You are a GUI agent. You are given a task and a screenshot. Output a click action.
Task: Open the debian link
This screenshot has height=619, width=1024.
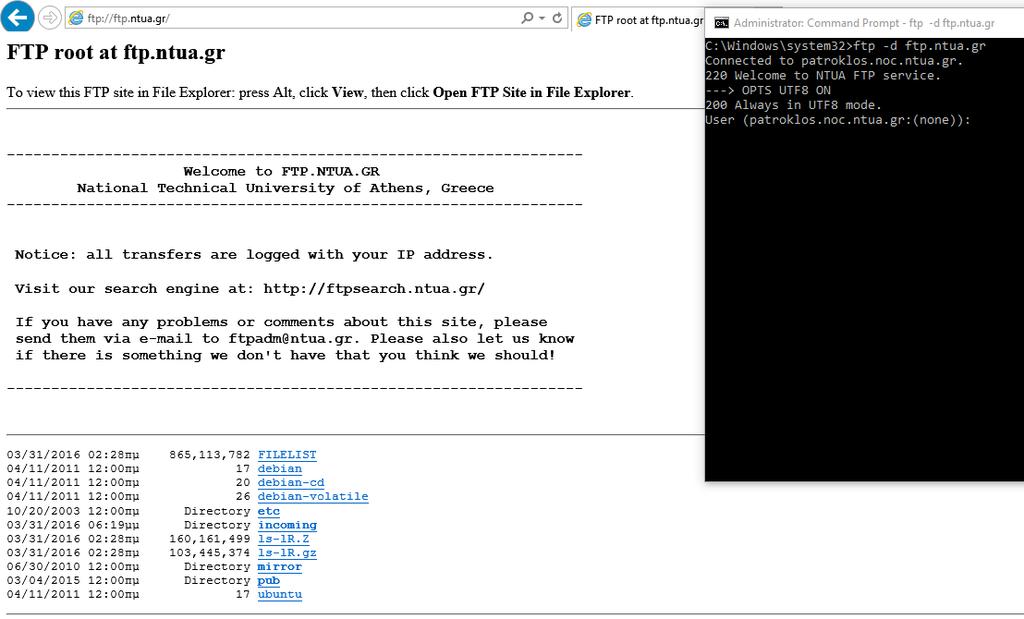pyautogui.click(x=280, y=468)
